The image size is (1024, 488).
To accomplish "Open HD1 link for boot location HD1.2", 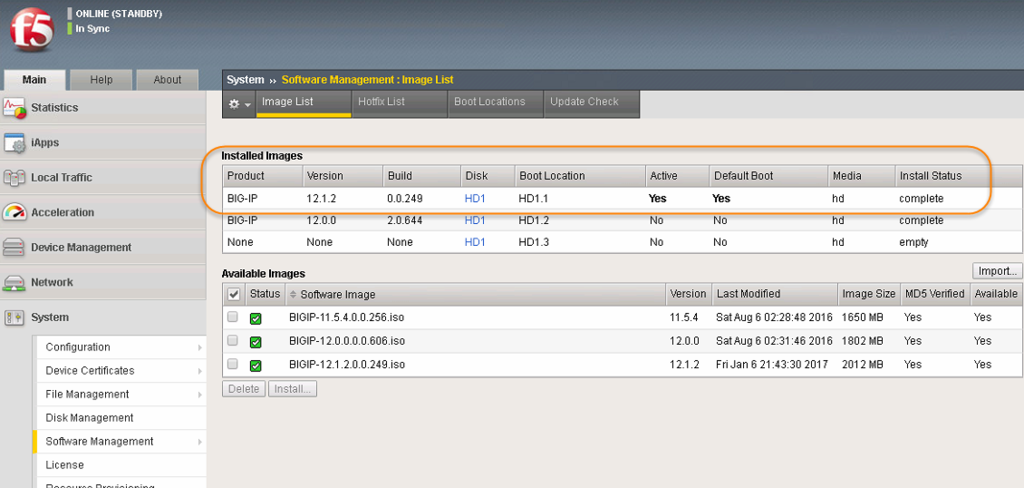I will pos(475,221).
